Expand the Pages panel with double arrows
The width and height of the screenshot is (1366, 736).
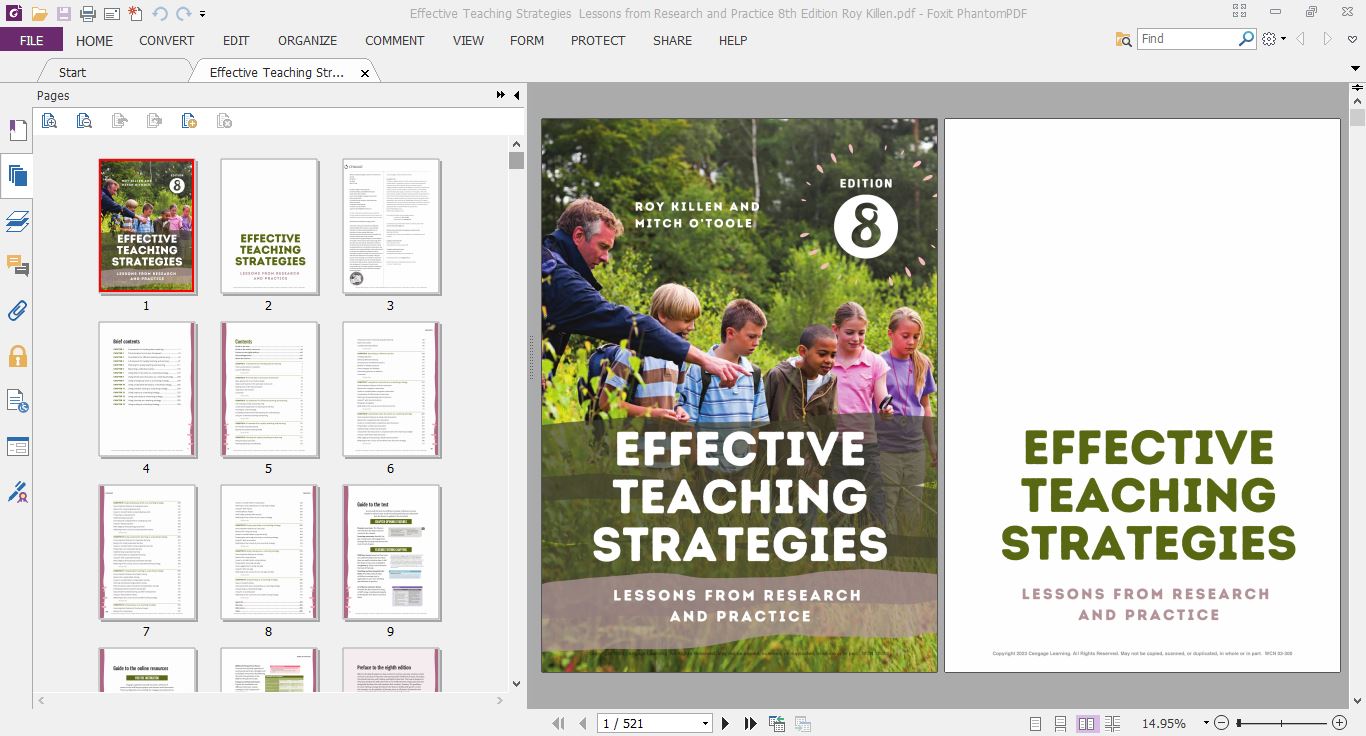[501, 95]
